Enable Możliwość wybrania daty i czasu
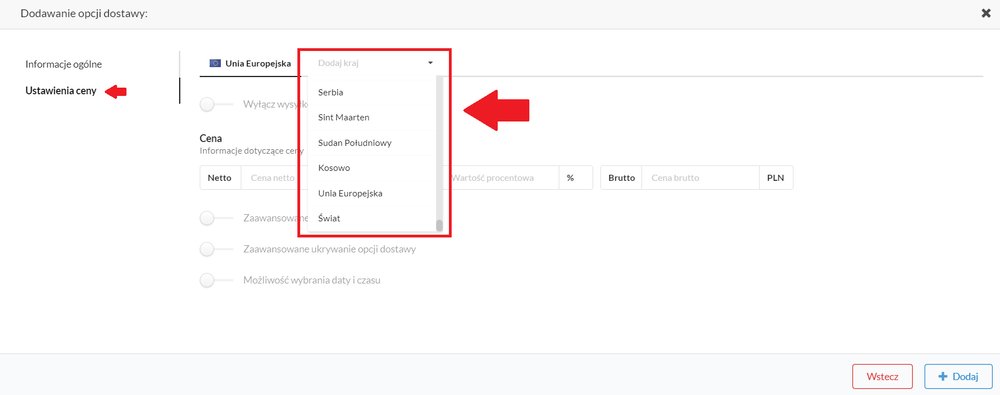Viewport: 1000px width, 395px height. click(216, 280)
